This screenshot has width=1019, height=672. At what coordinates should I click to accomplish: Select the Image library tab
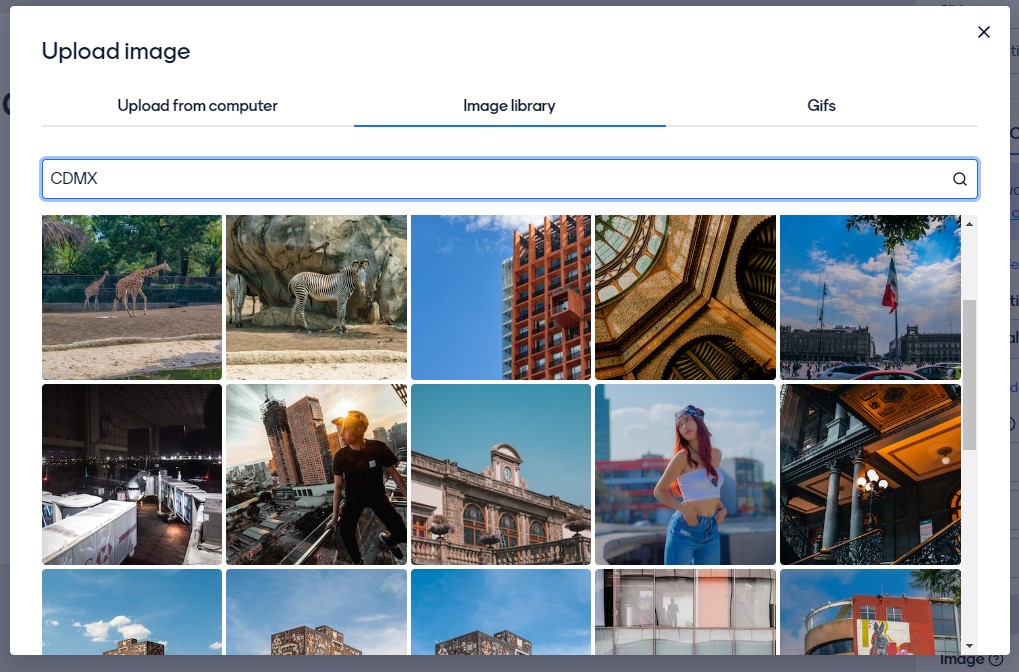(x=509, y=105)
